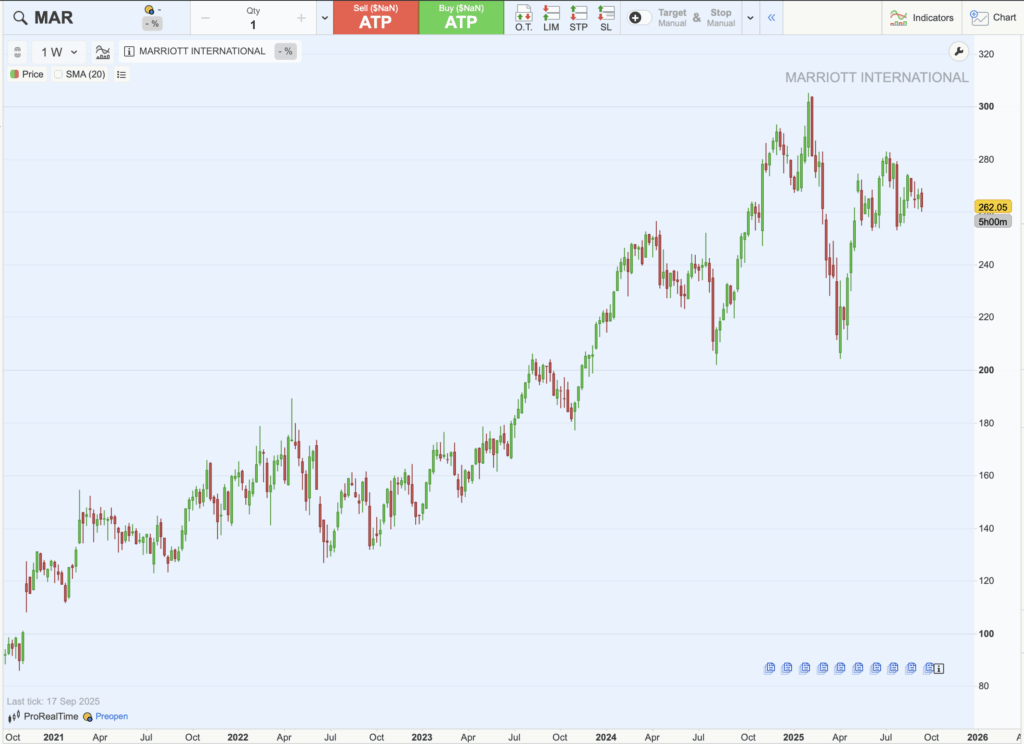The width and height of the screenshot is (1024, 744).
Task: Click the info icon beside MARRIOTT INTERNATIONAL
Action: click(128, 51)
